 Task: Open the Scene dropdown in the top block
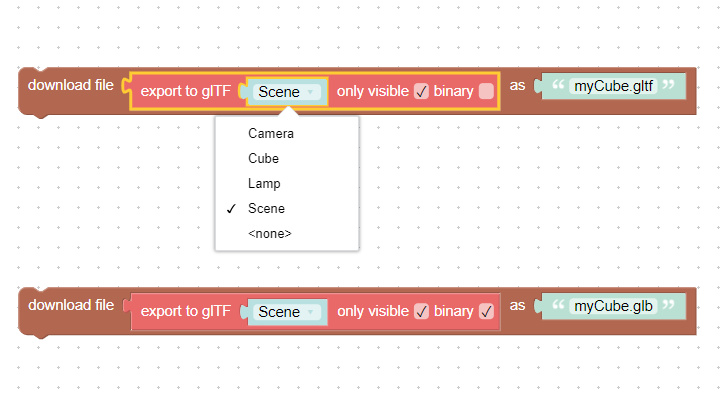(287, 91)
